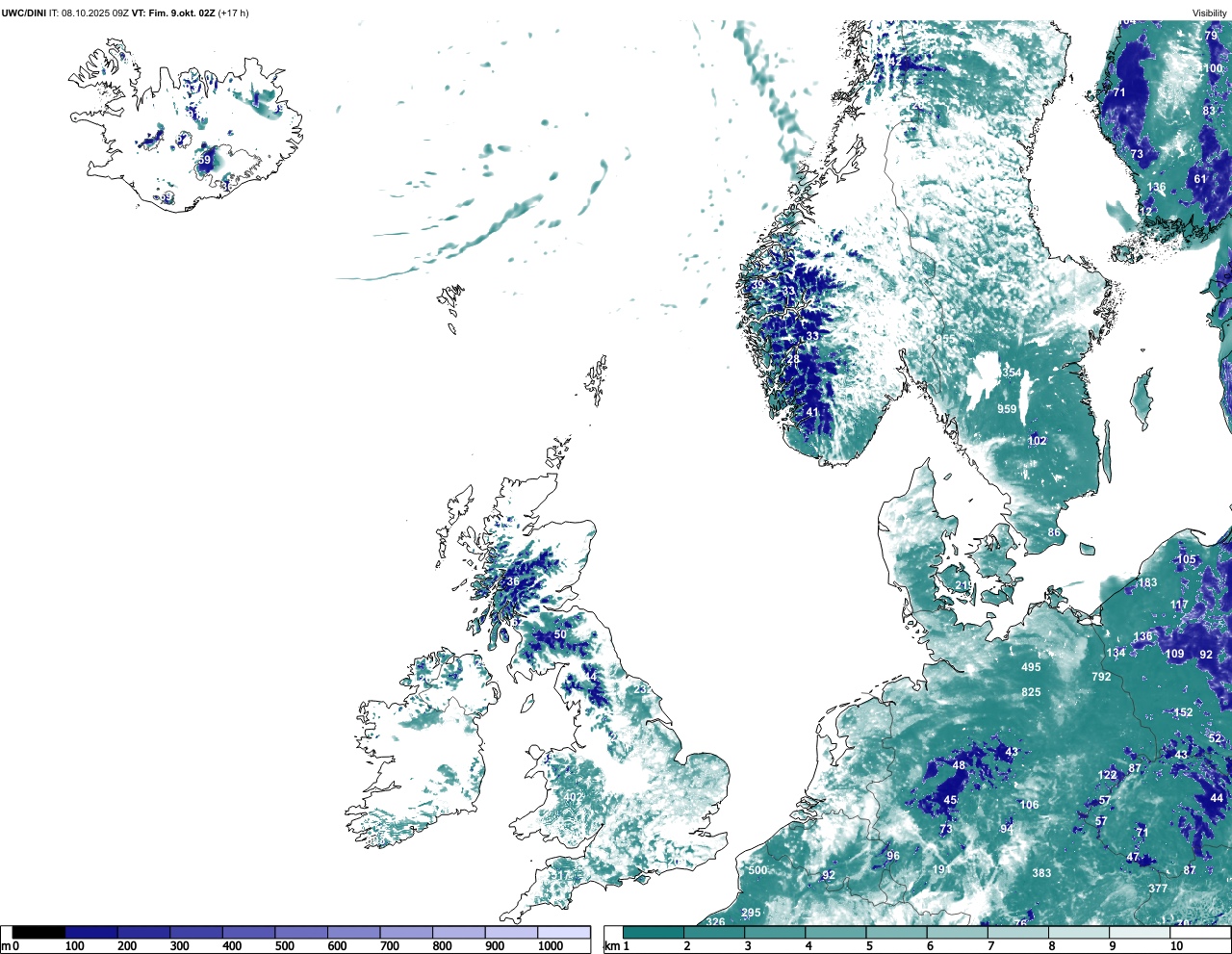1232x954 pixels.
Task: Pick the 200–300 m legend swatch
Action: (143, 932)
